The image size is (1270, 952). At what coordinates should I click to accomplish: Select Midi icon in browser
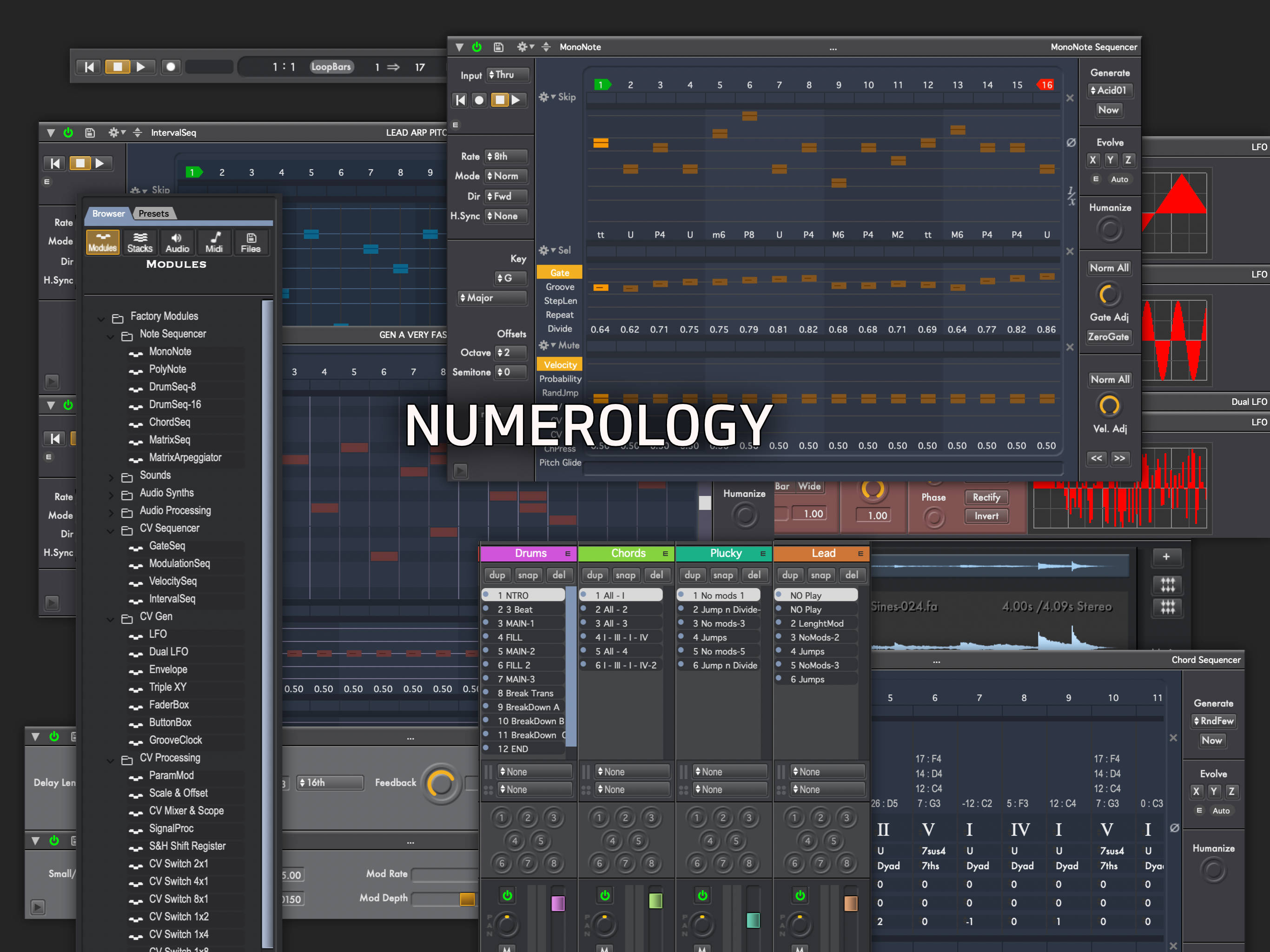point(214,242)
